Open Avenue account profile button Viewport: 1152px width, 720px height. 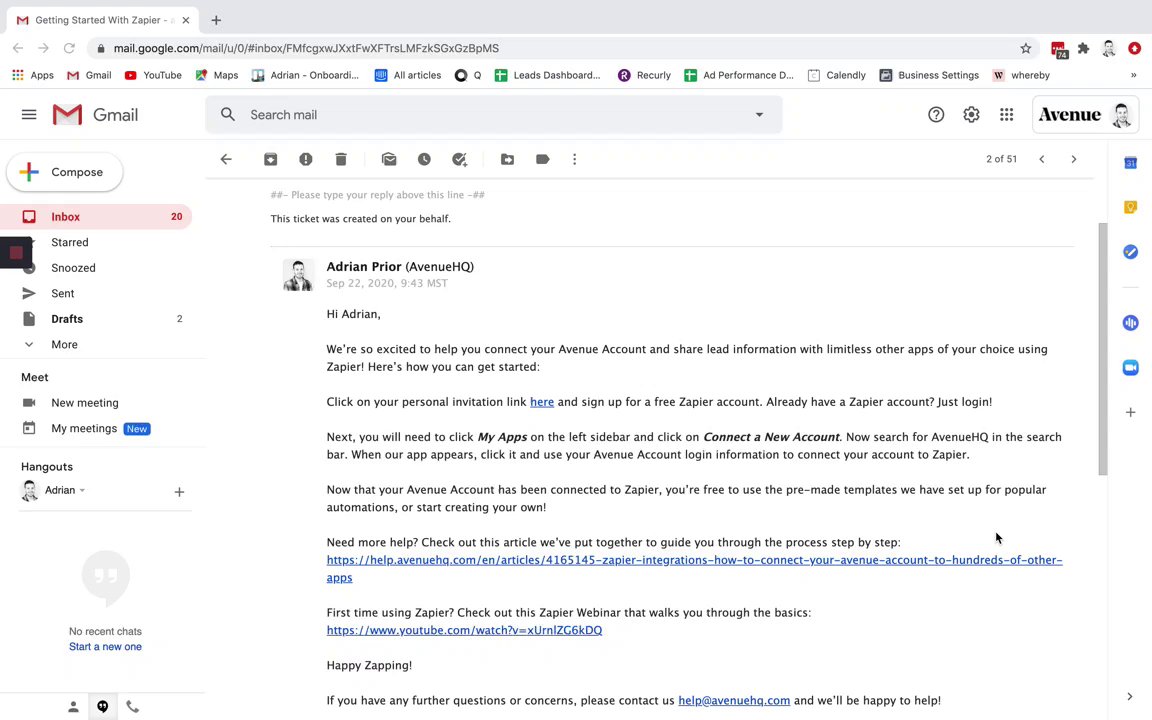click(x=1085, y=115)
